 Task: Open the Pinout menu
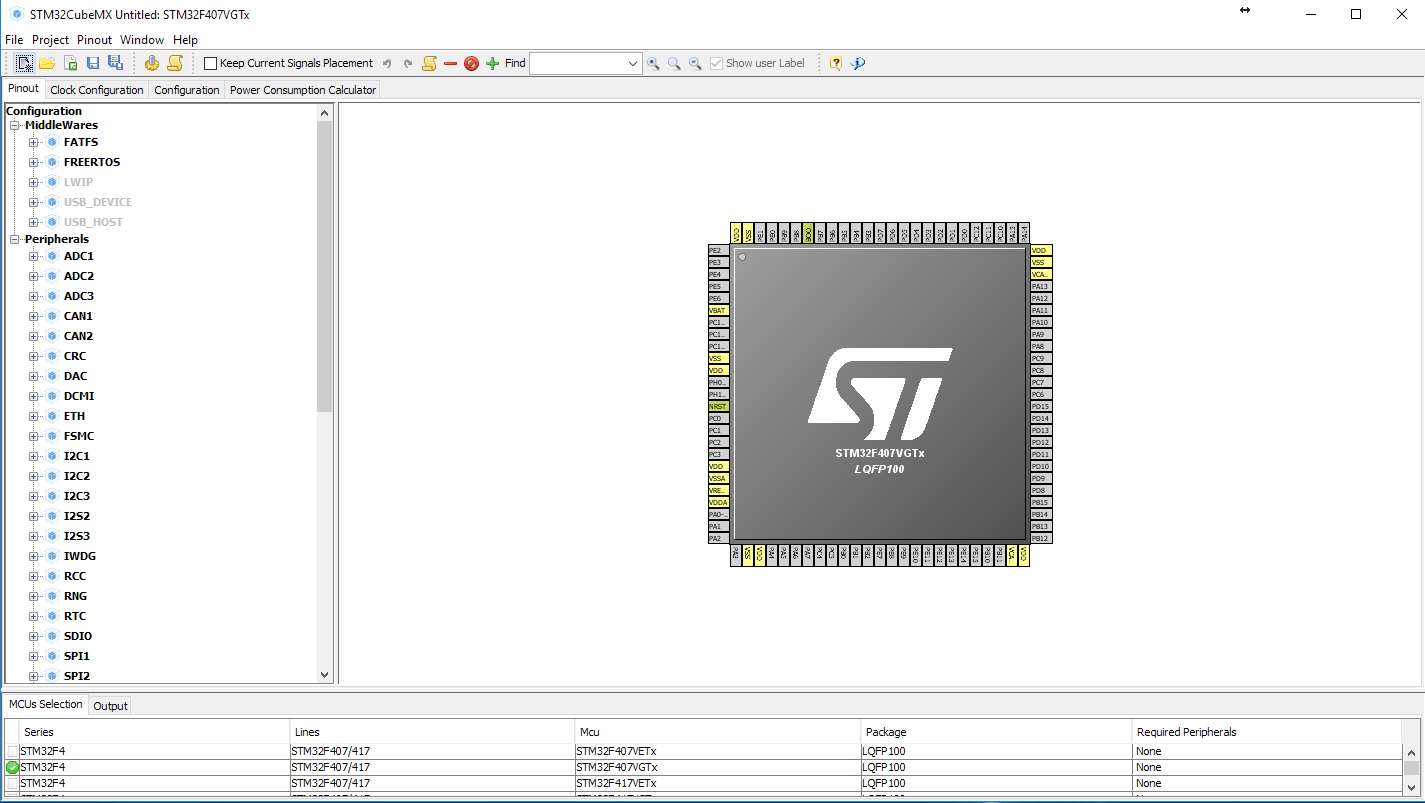(95, 40)
